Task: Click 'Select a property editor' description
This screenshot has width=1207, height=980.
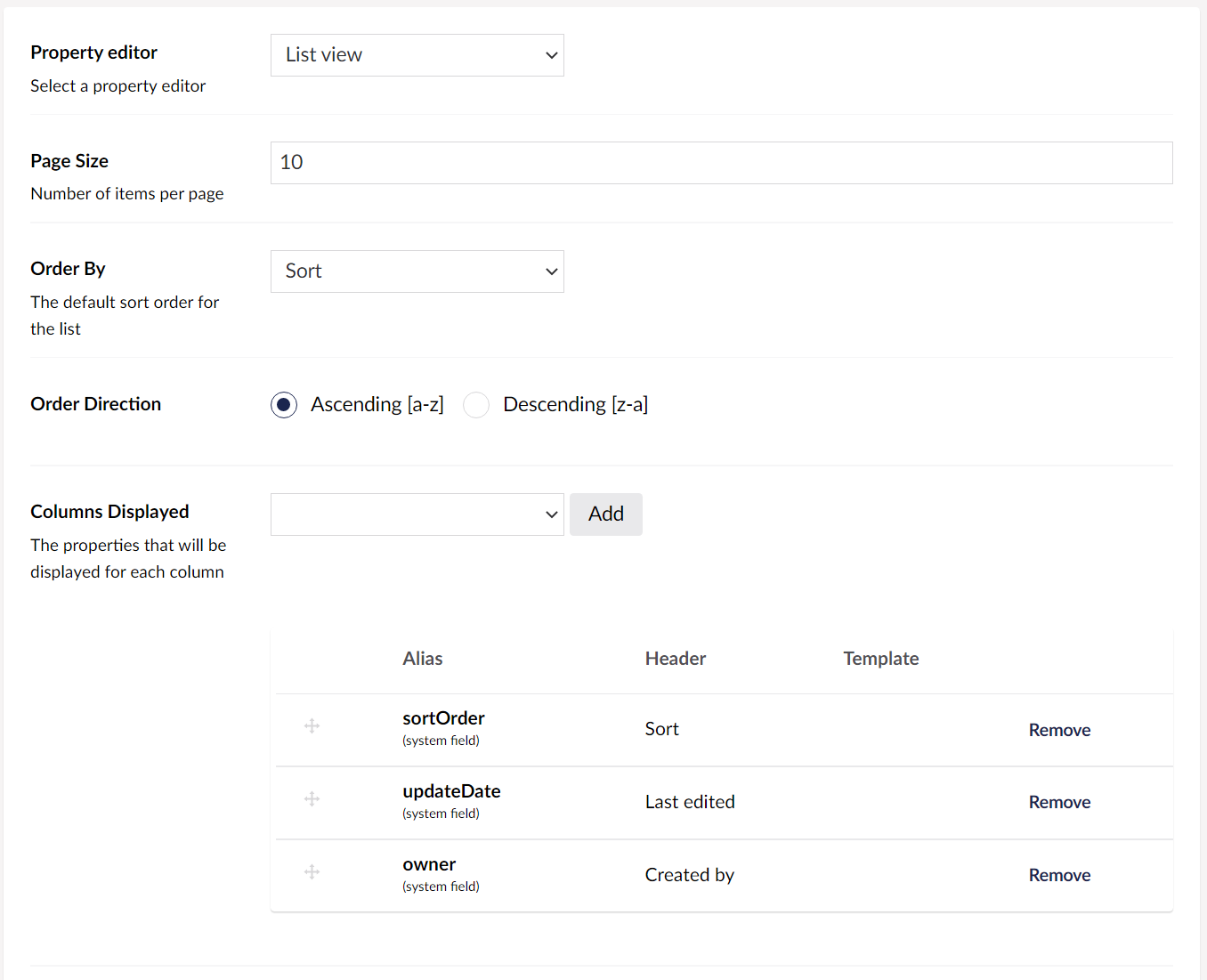Action: [117, 86]
